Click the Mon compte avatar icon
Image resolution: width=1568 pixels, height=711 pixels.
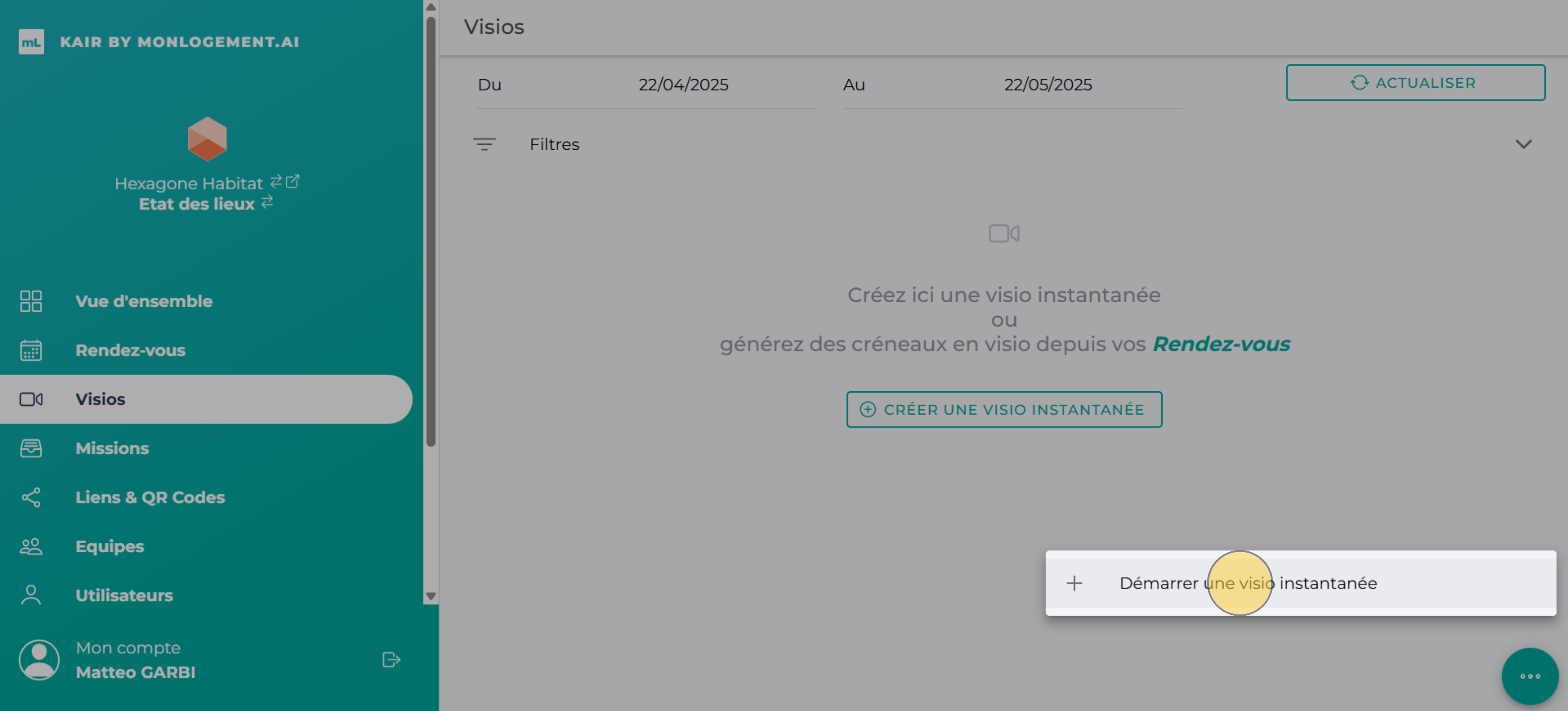point(39,659)
